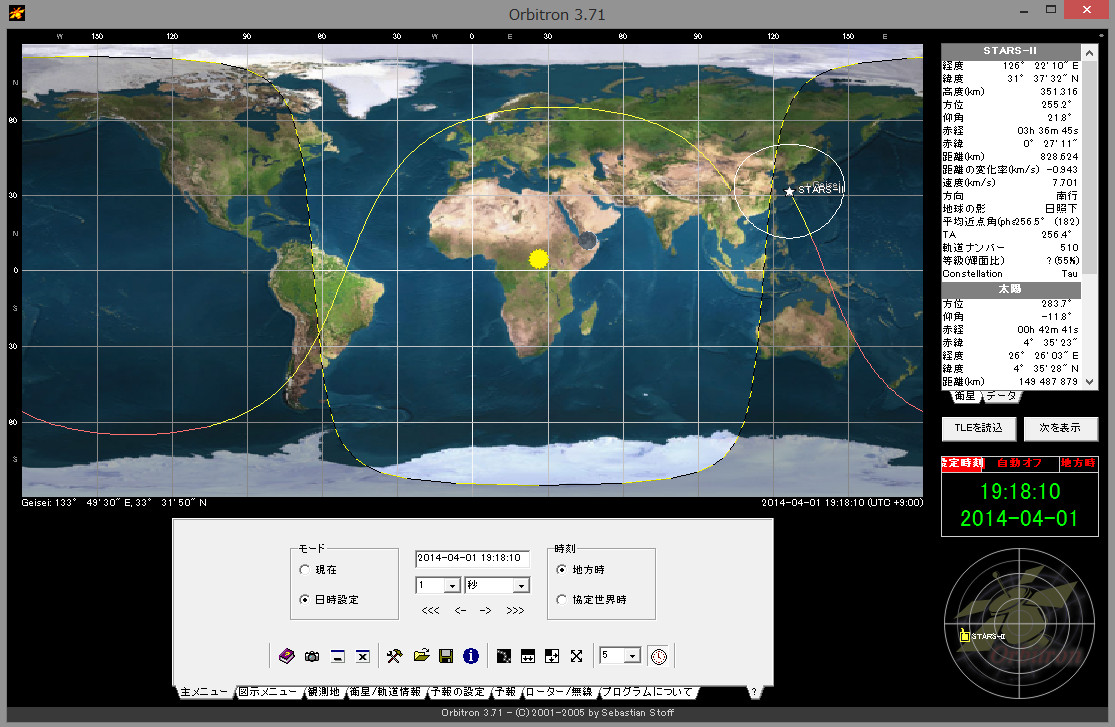The width and height of the screenshot is (1115, 727).
Task: Toggle full screen with the diagonal arrows icon
Action: (x=577, y=656)
